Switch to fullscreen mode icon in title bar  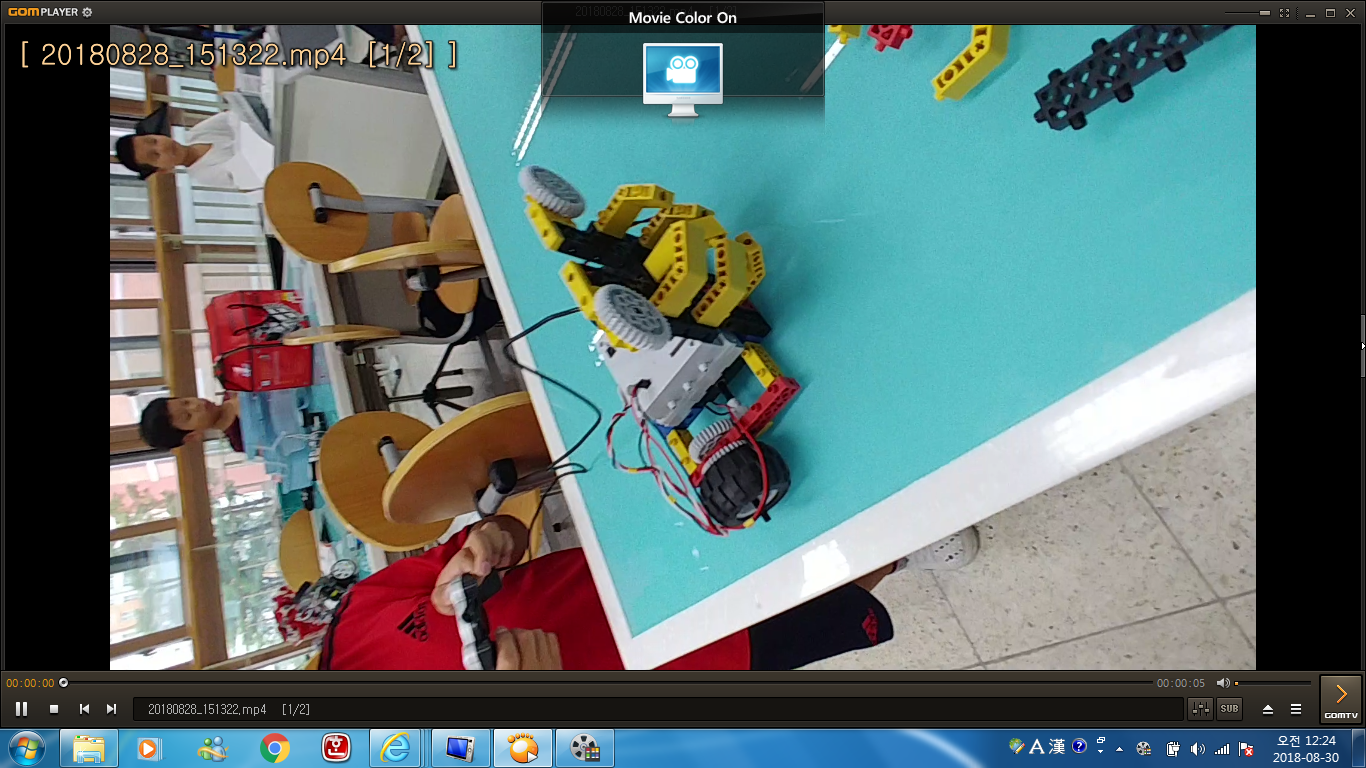coord(1285,13)
